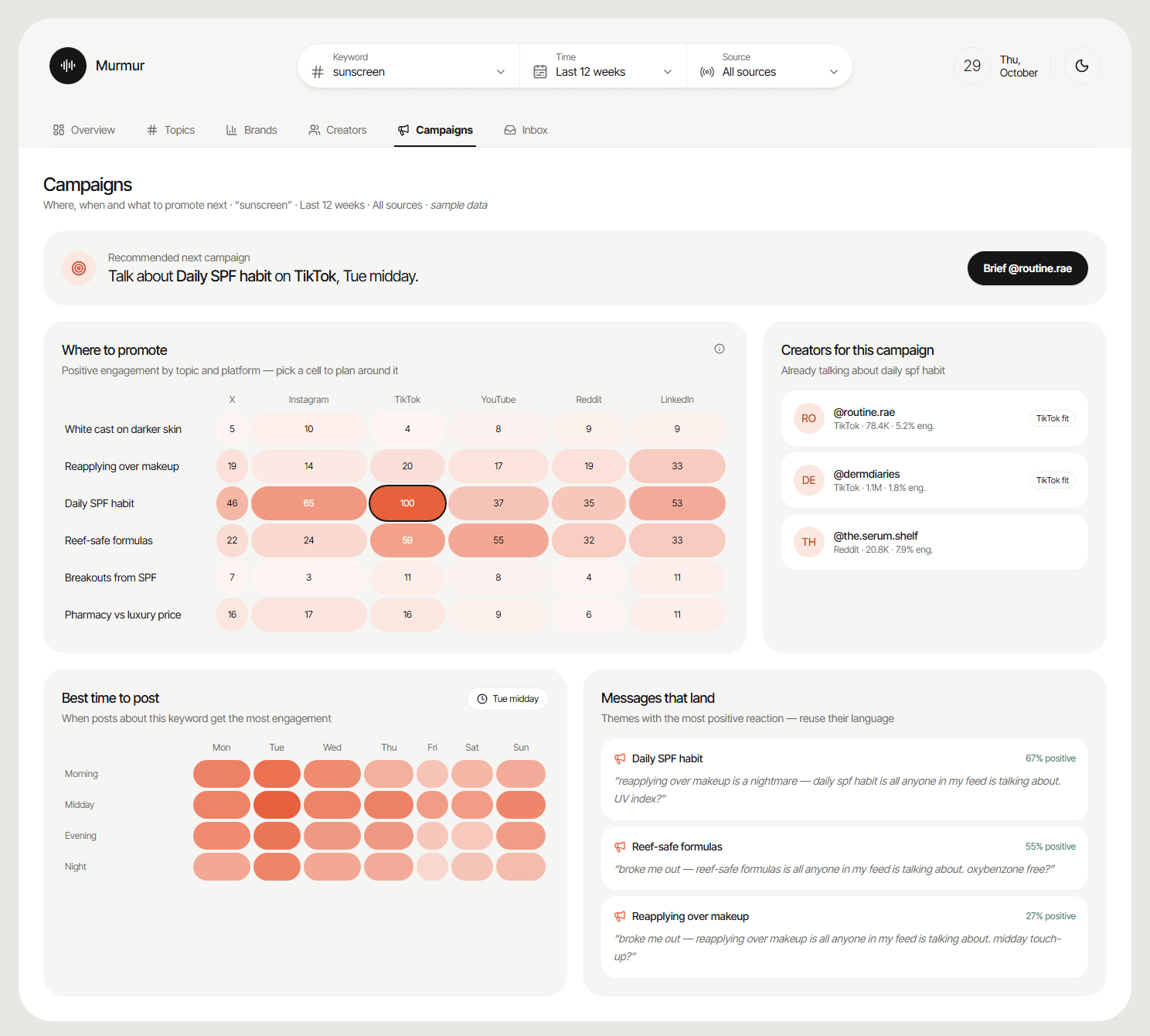Select the Reef-safe formulas YouTube cell 55
The image size is (1150, 1036).
[x=498, y=540]
